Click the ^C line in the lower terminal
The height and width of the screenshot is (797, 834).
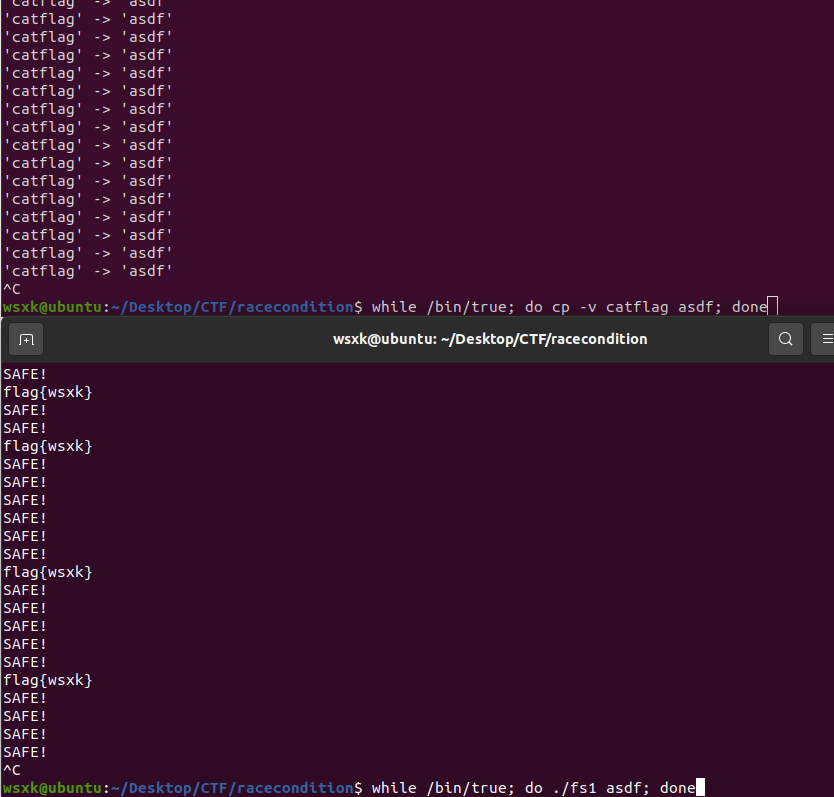[x=12, y=770]
